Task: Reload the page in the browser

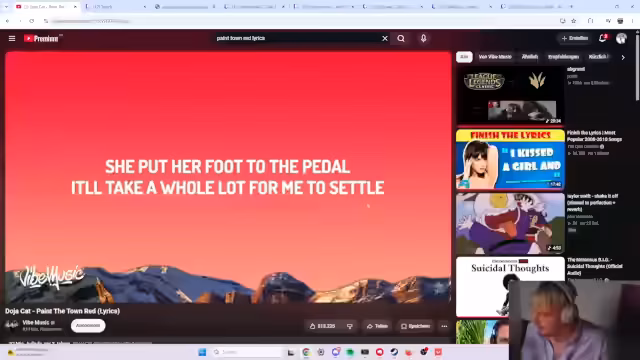Action: 31,21
